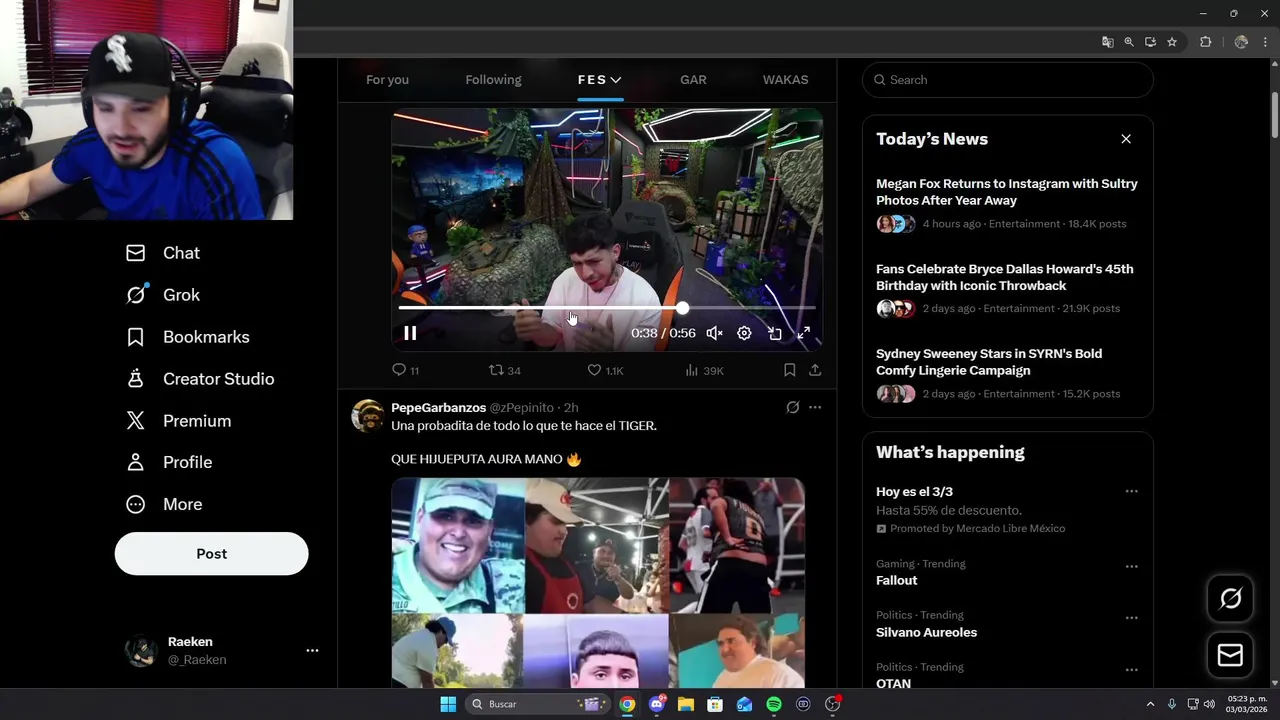The height and width of the screenshot is (720, 1280).
Task: Seek using the video progress slider
Action: 607,308
